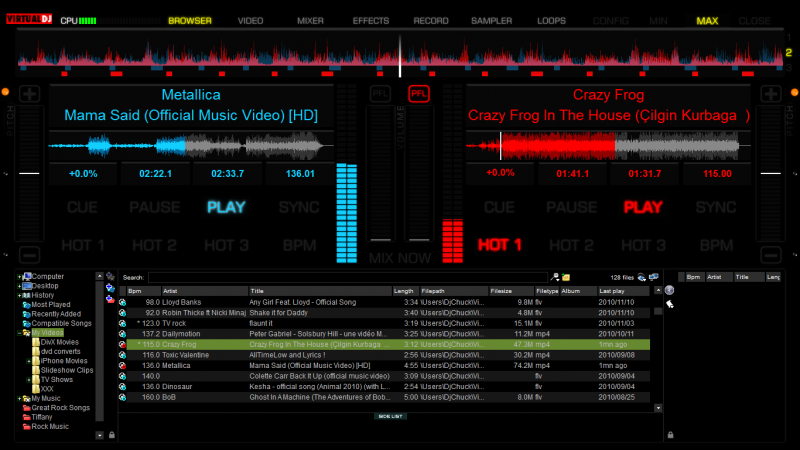This screenshot has height=450, width=800.
Task: Click folder tree scroll down arrow
Action: (99, 435)
